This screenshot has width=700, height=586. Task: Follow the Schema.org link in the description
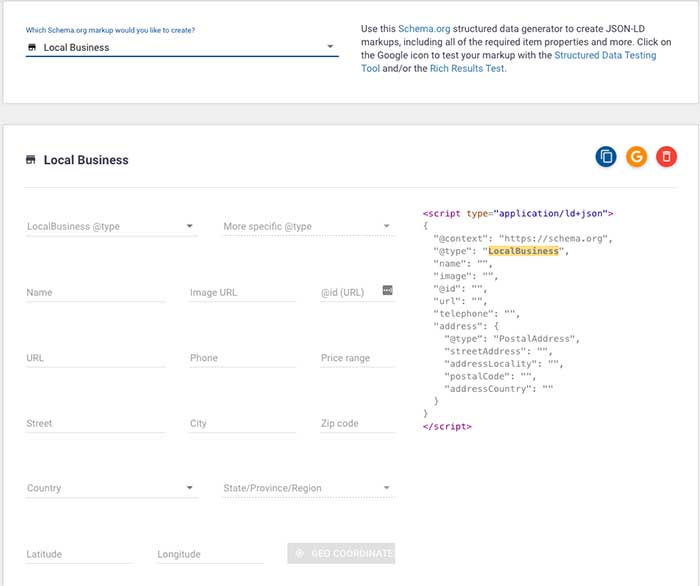[423, 30]
